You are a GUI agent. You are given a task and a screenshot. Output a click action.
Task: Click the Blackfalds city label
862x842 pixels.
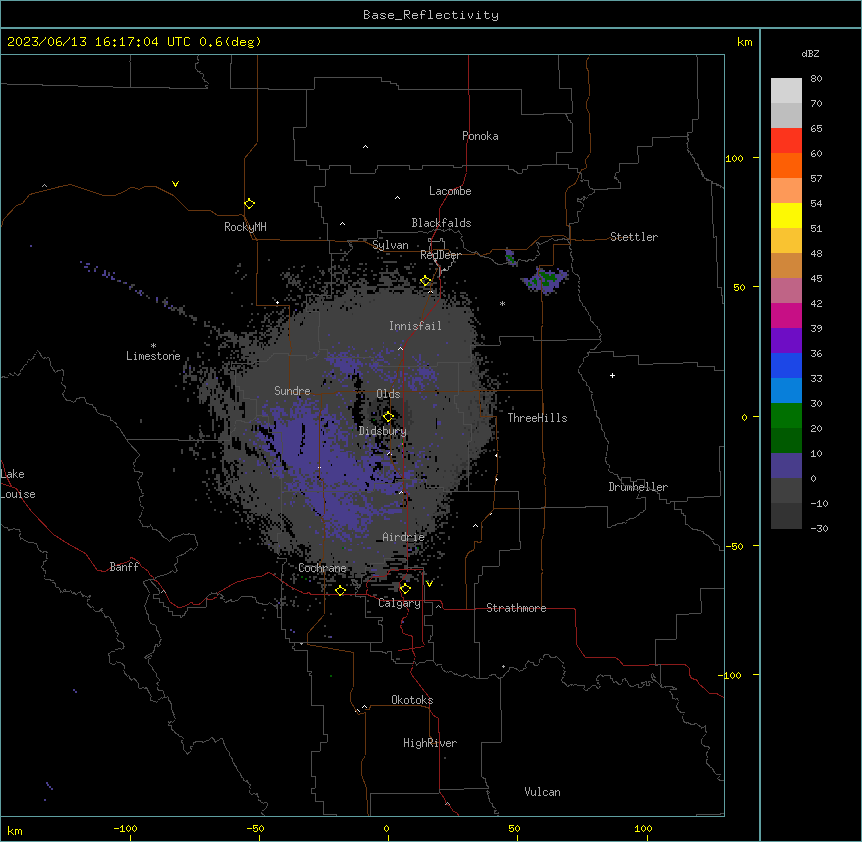441,223
